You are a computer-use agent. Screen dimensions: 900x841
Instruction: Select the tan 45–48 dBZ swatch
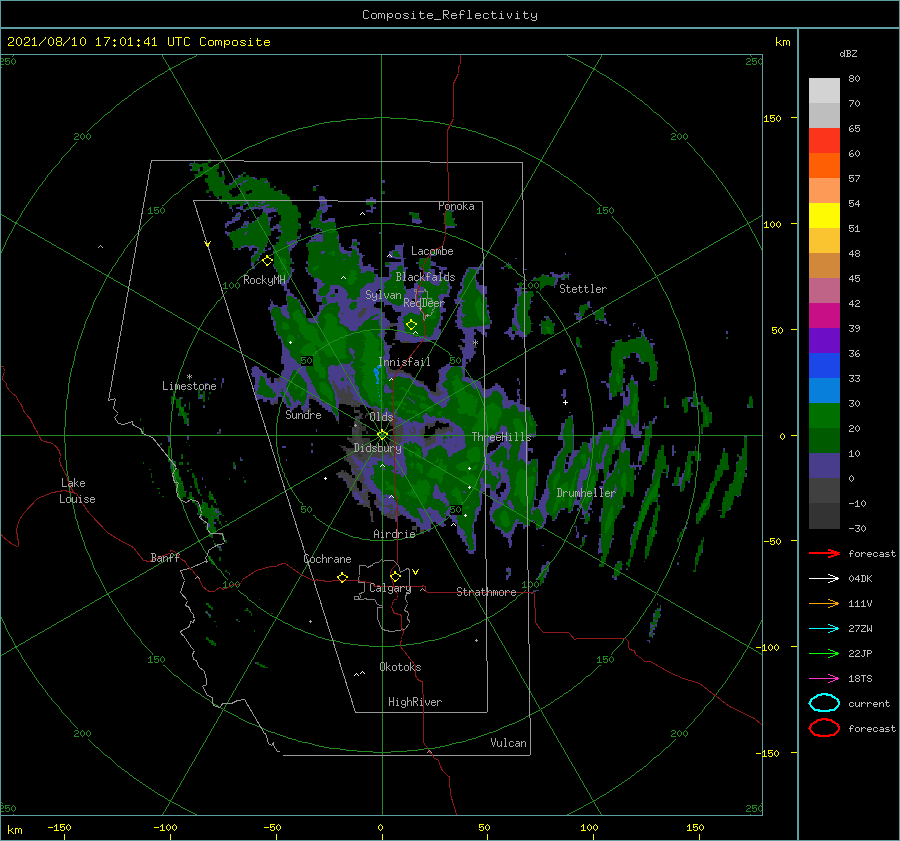point(824,266)
